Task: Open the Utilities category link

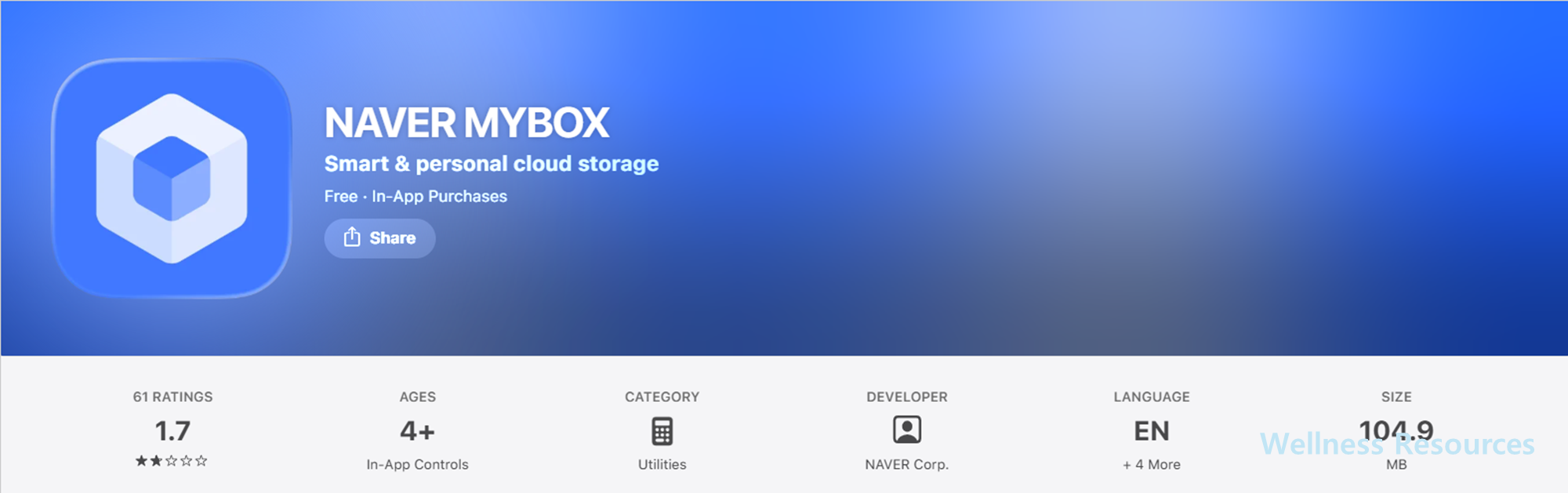Action: (662, 465)
